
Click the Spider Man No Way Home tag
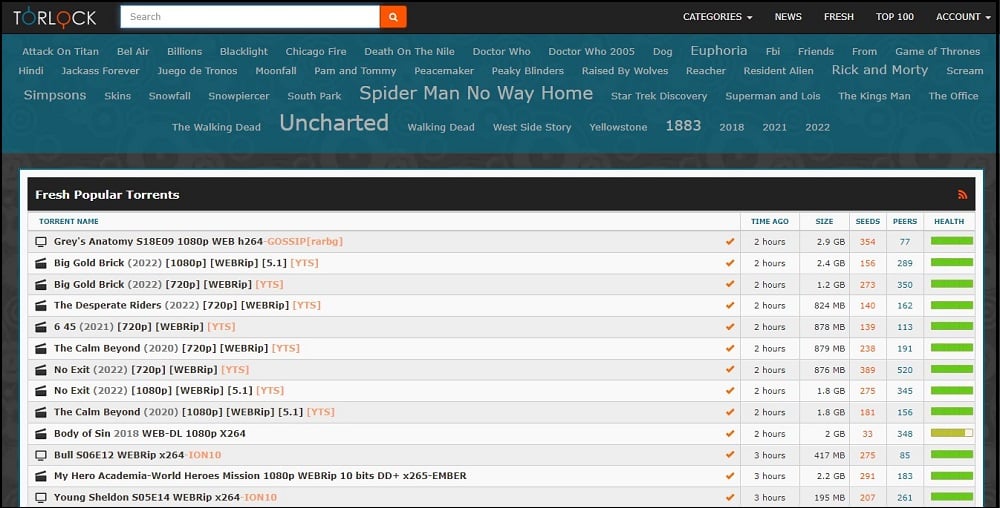point(476,94)
